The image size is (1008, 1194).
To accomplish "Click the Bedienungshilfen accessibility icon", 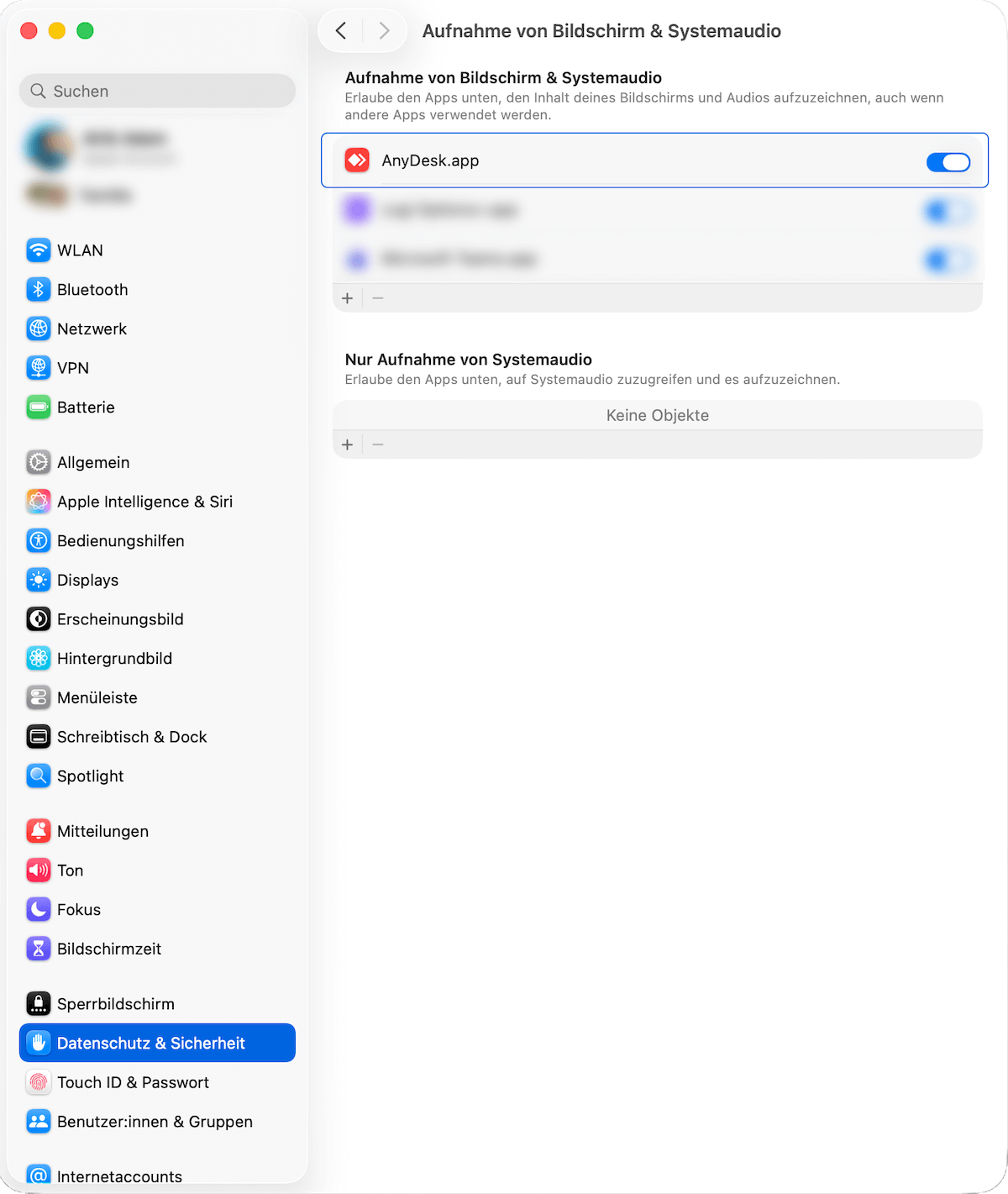I will pos(39,541).
